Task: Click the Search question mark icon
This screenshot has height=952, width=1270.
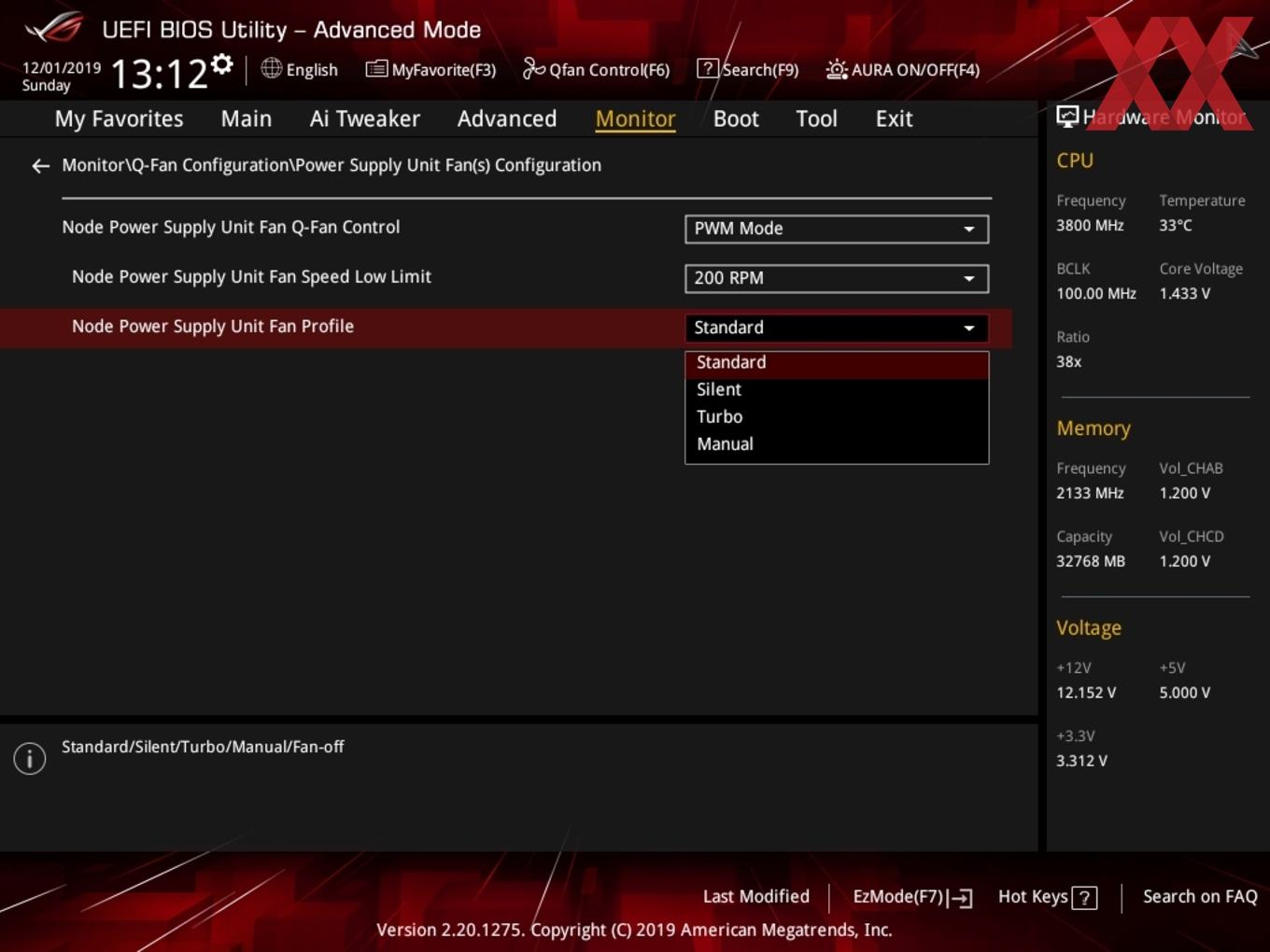Action: pos(708,69)
